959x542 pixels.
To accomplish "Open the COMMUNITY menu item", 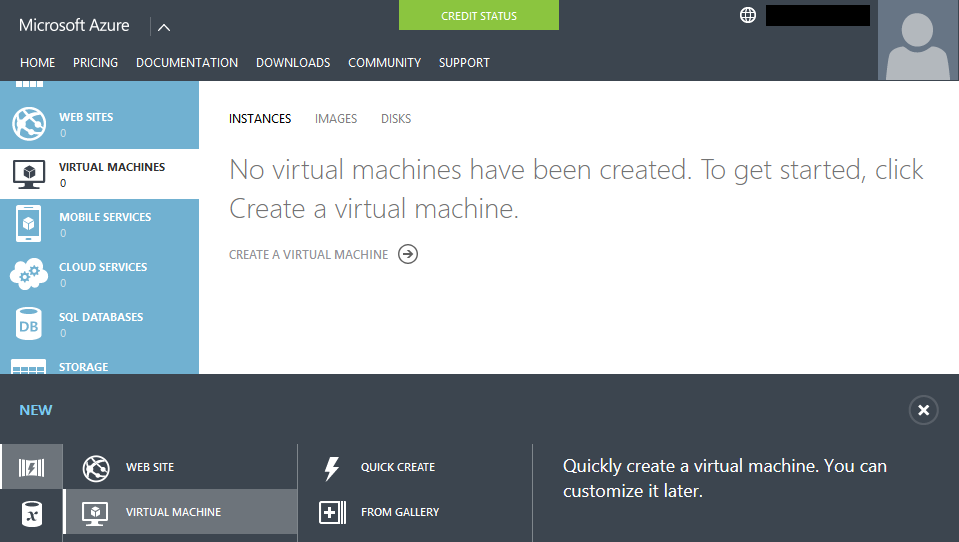I will 384,62.
